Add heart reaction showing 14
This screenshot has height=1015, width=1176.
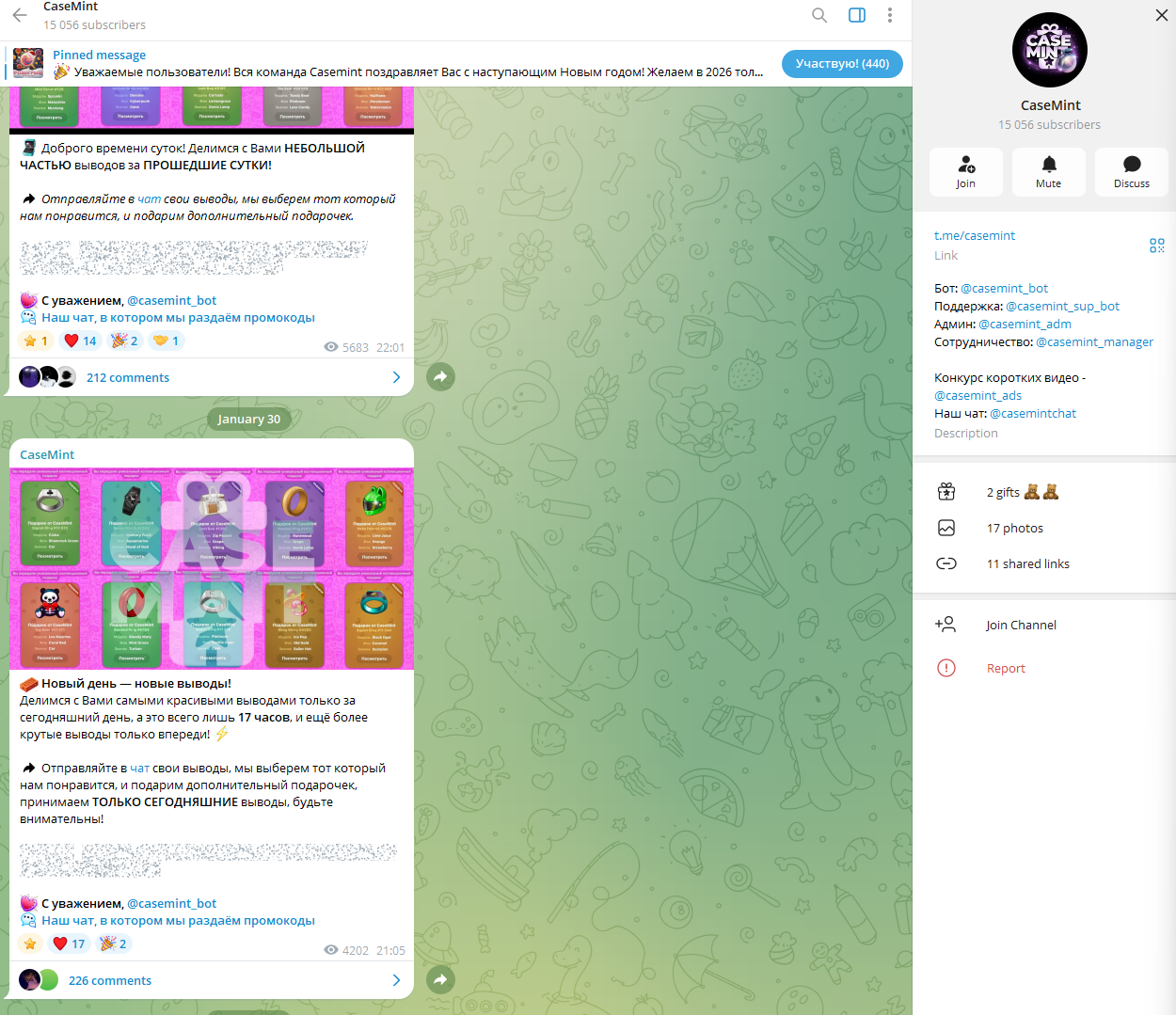pyautogui.click(x=81, y=341)
